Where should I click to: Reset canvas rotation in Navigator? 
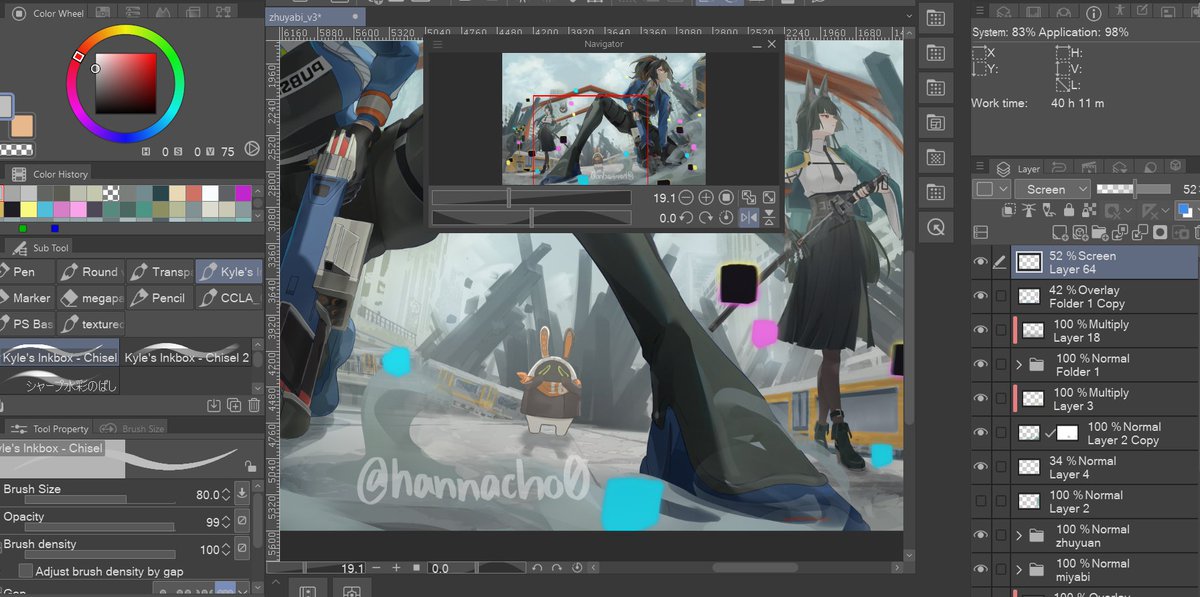(727, 217)
